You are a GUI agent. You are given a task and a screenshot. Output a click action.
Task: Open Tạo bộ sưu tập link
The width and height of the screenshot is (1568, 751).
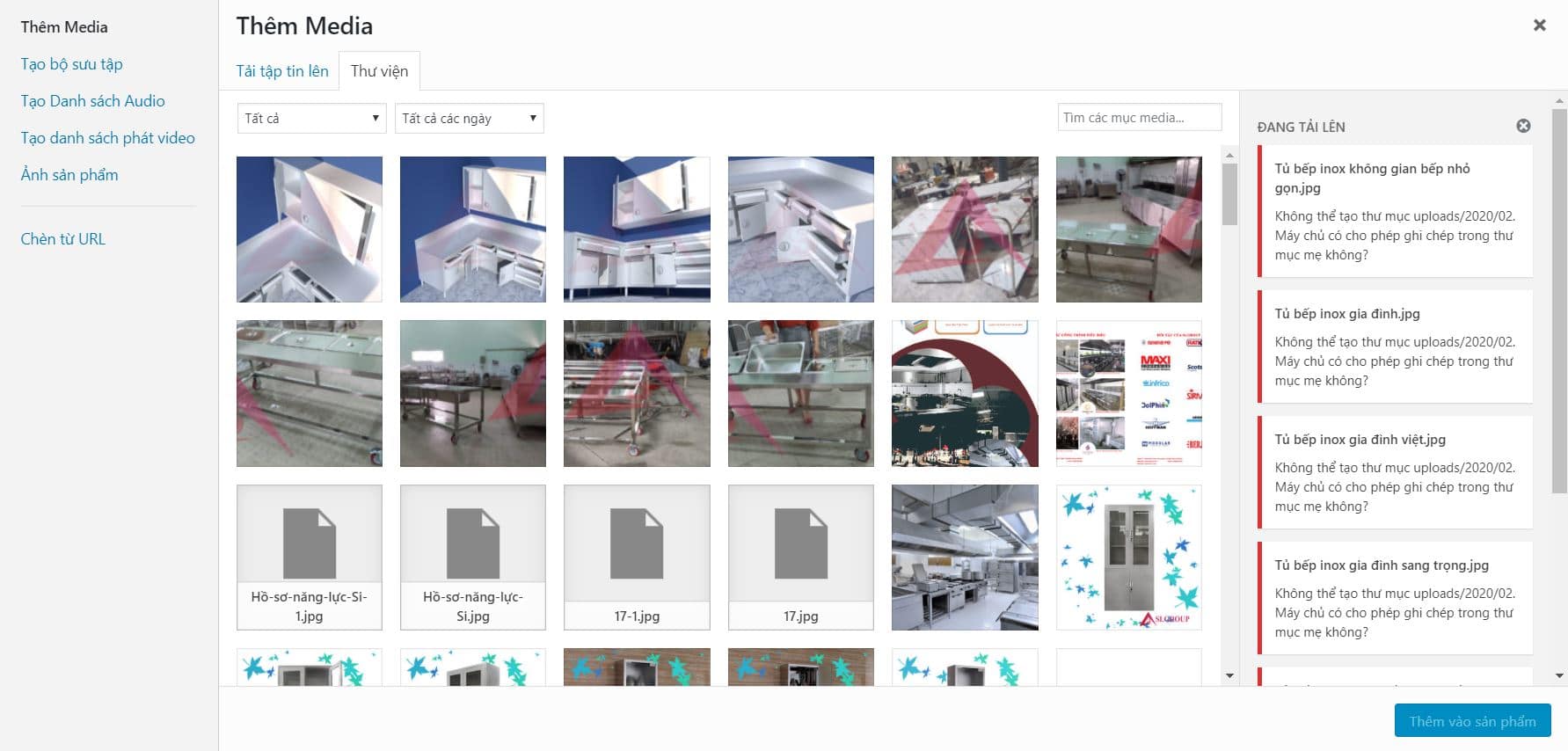[71, 64]
